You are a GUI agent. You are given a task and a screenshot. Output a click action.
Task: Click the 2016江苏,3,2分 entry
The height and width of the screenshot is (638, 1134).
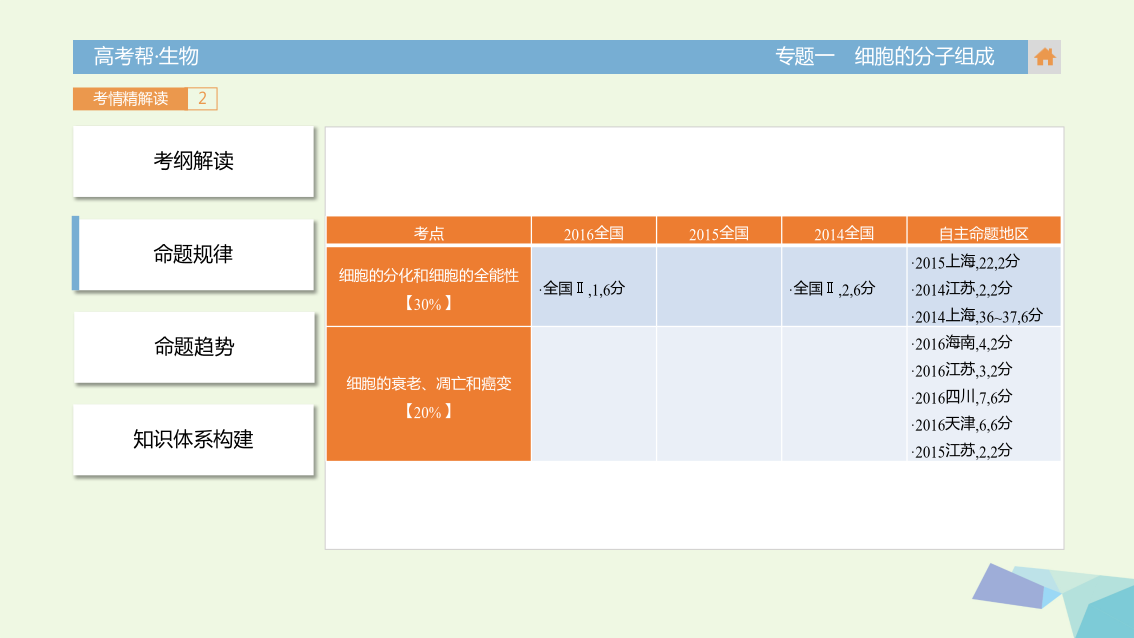coord(961,370)
